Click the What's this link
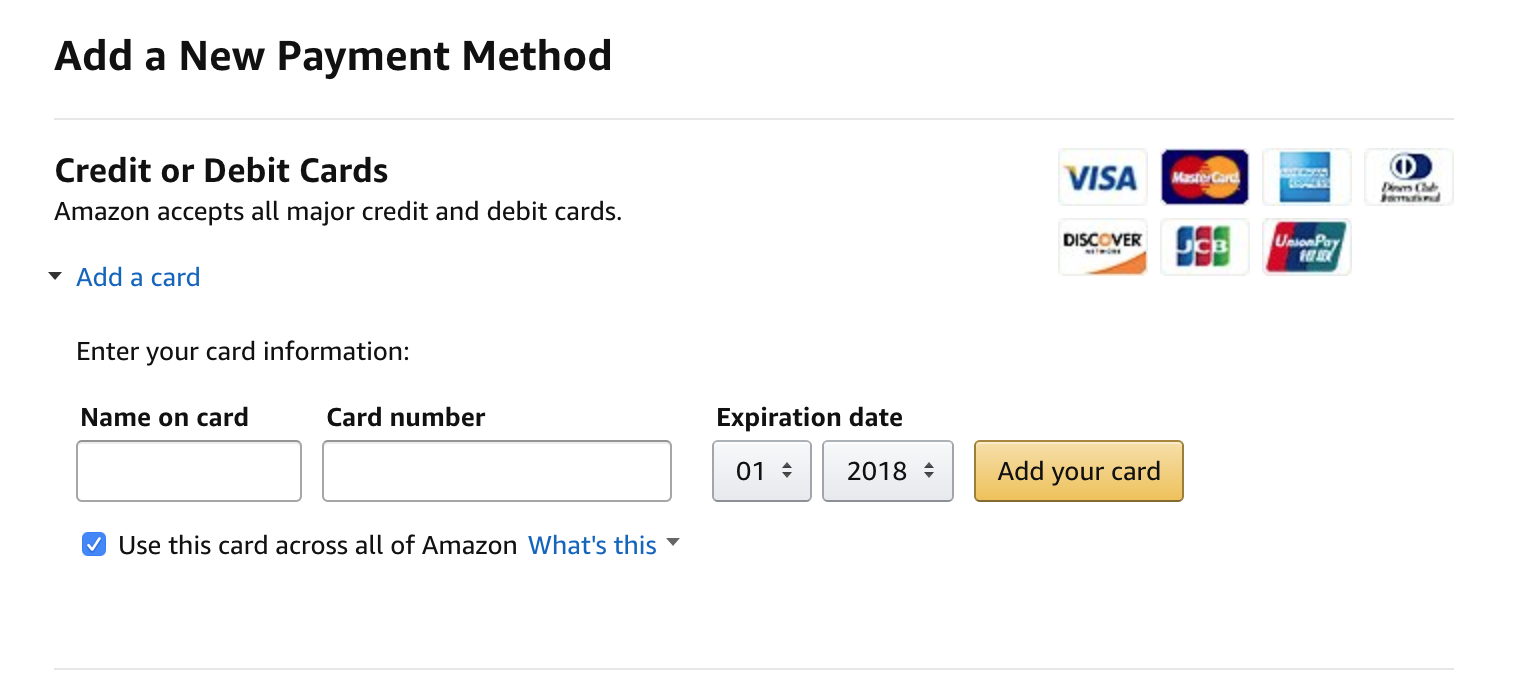The width and height of the screenshot is (1526, 682). 592,545
